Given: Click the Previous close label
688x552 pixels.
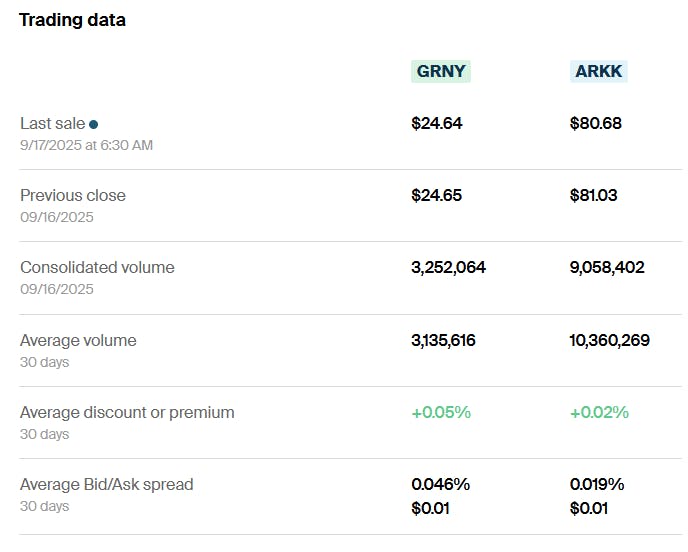Looking at the screenshot, I should click(73, 196).
